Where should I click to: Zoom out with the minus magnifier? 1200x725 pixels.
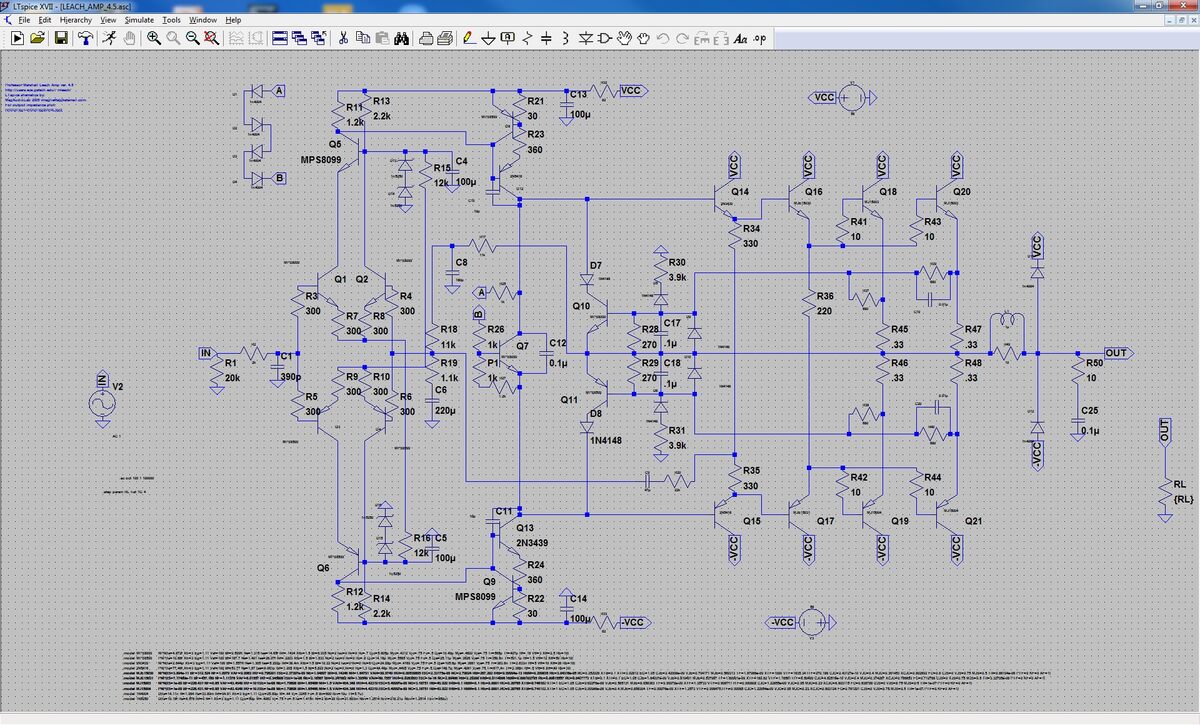tap(192, 38)
